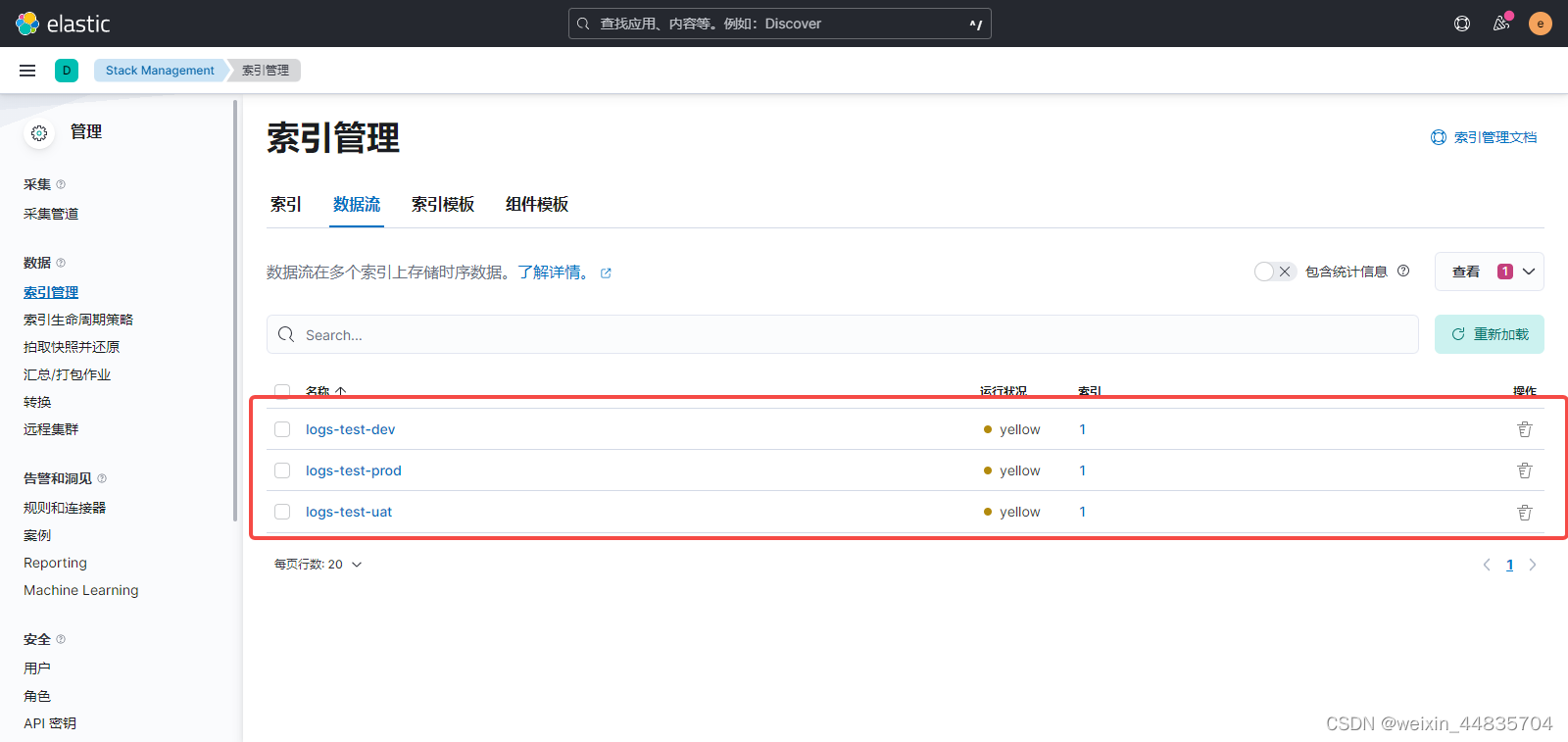Open the logs-test-prod data stream
1568x742 pixels.
354,470
